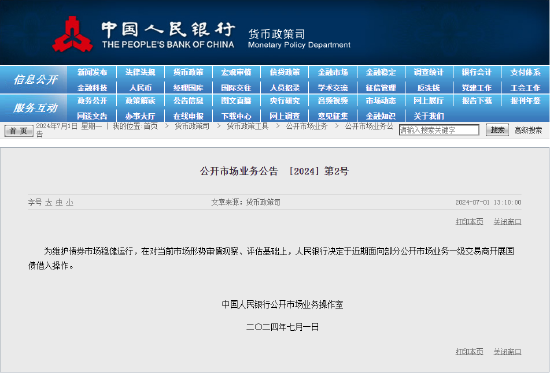Viewport: 550px width, 373px height.
Task: Open the 银行会计 menu item
Action: (x=477, y=72)
